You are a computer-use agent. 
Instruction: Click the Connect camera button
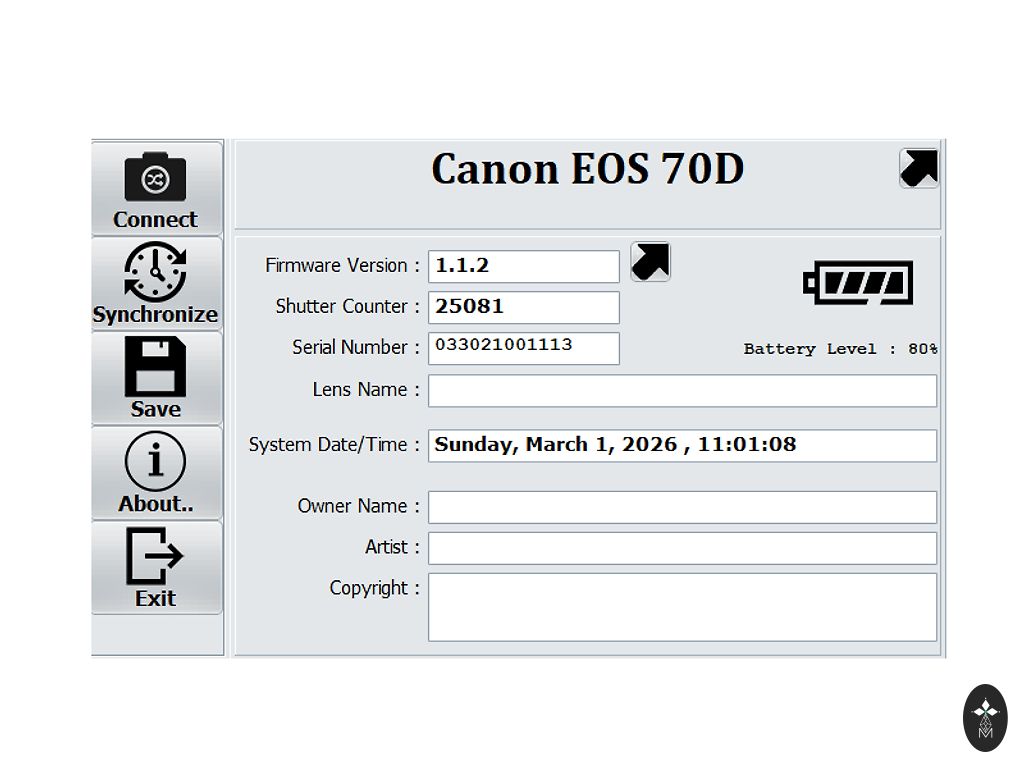156,190
